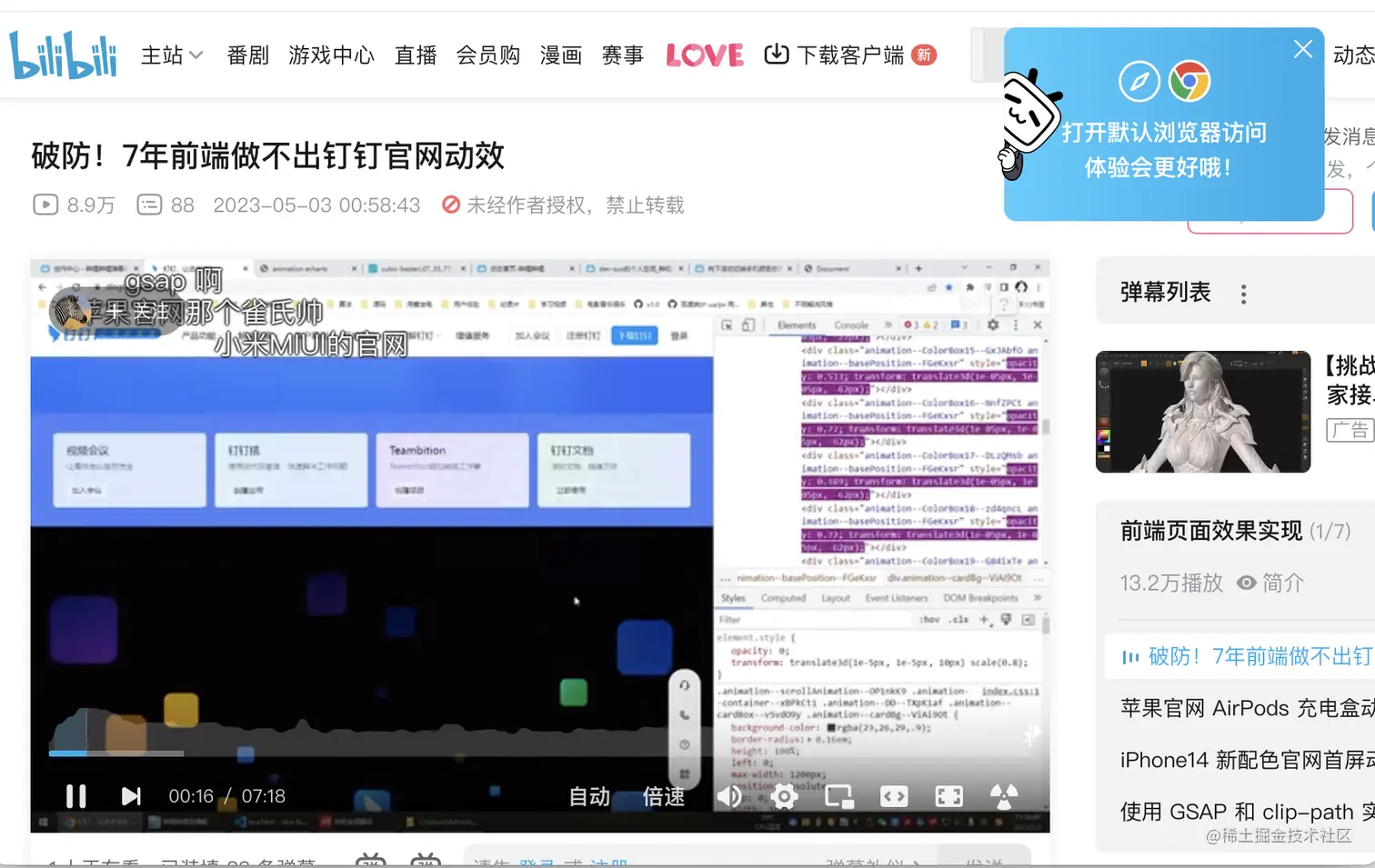Pause the playing video
This screenshot has width=1375, height=868.
[x=75, y=795]
